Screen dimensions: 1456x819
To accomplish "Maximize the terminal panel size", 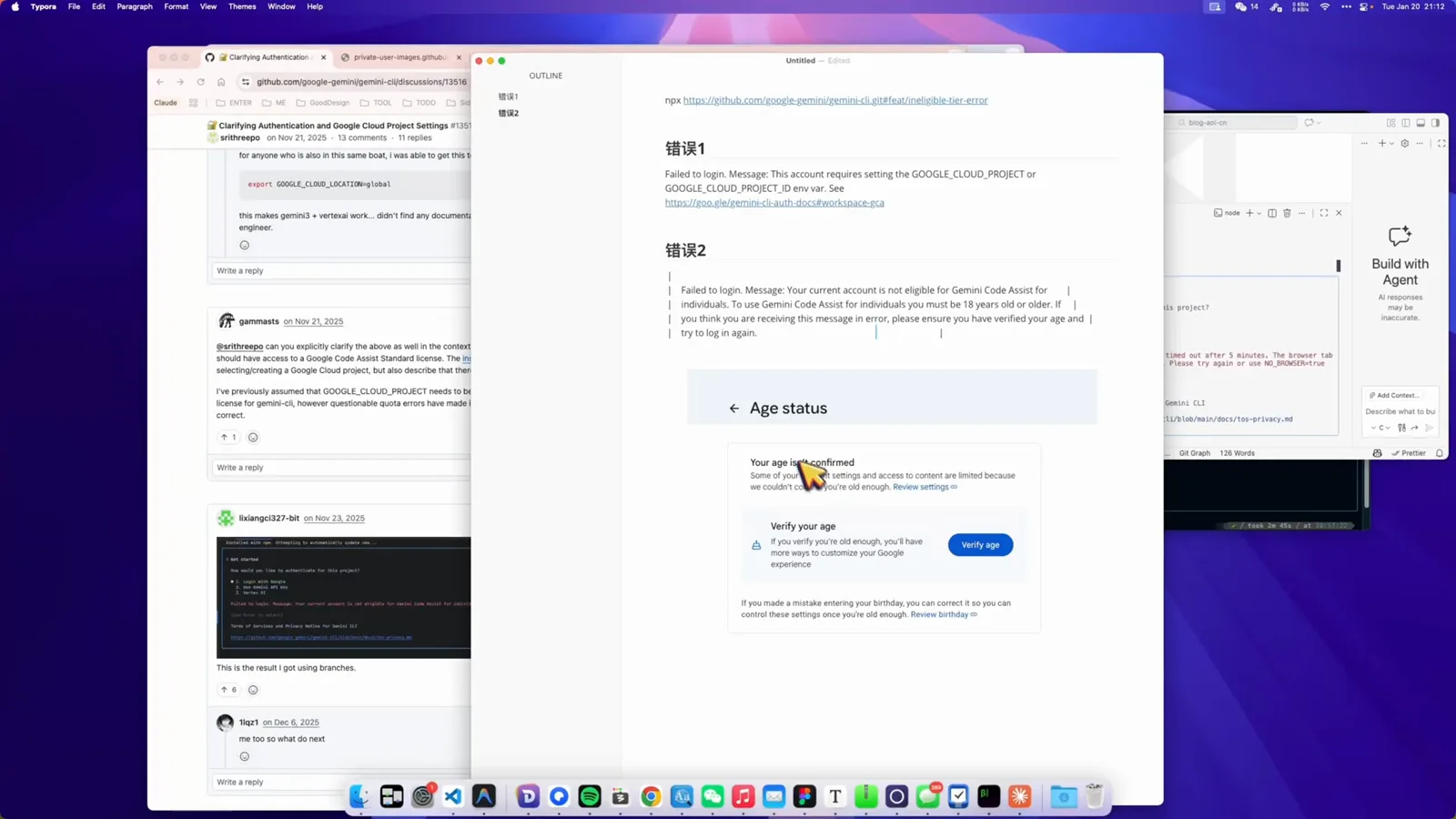I will point(1324,213).
